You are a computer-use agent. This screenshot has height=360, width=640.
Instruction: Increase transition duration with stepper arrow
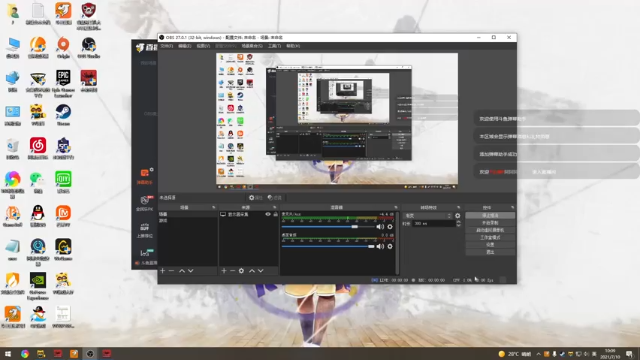coord(458,222)
